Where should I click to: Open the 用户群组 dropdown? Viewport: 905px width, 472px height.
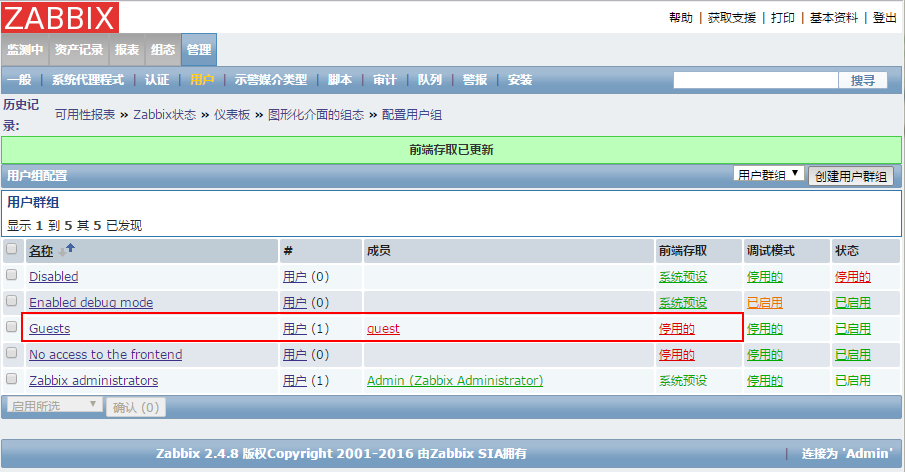tap(769, 174)
